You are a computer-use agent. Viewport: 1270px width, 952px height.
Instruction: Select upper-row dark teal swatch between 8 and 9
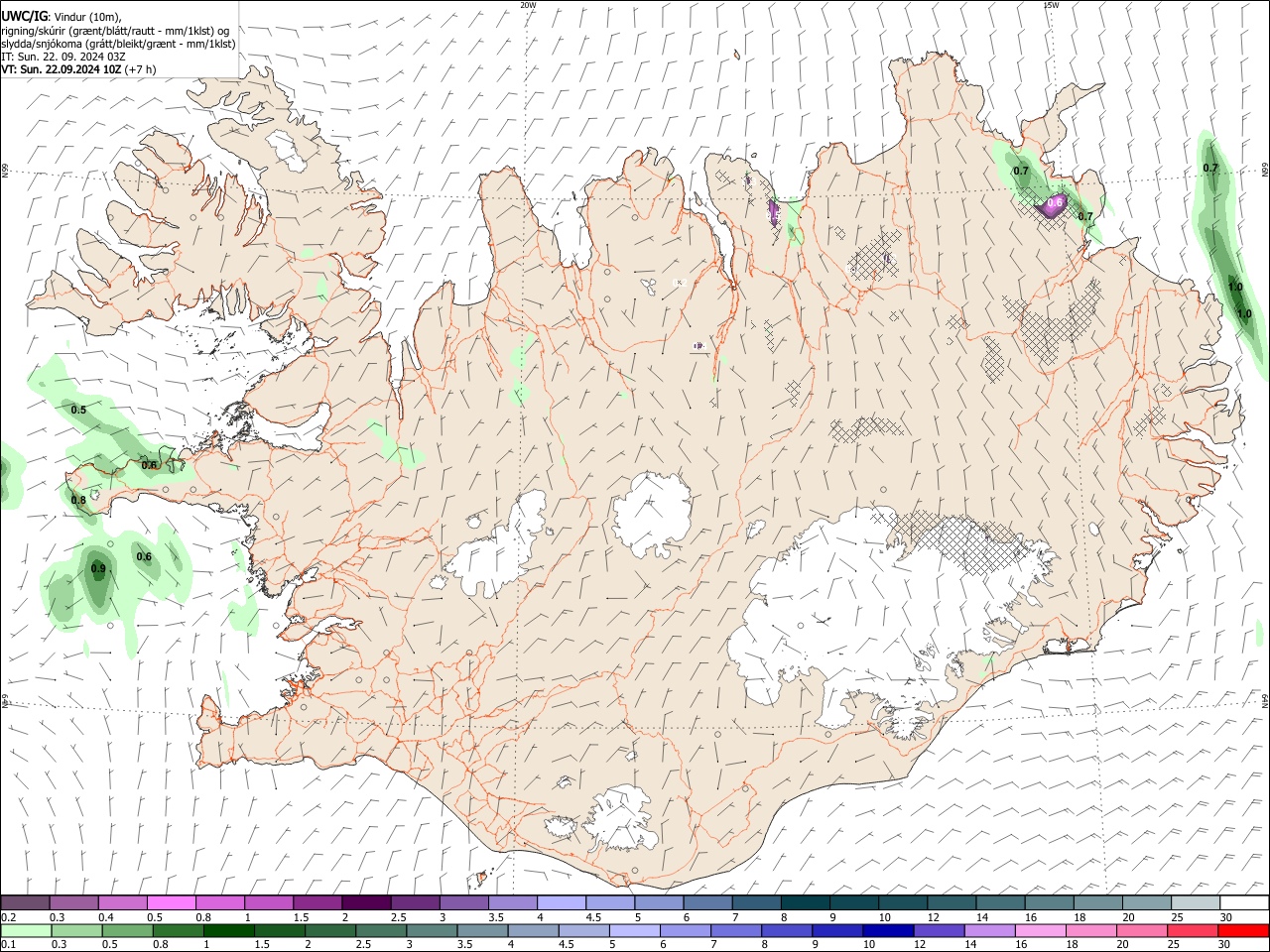click(805, 903)
